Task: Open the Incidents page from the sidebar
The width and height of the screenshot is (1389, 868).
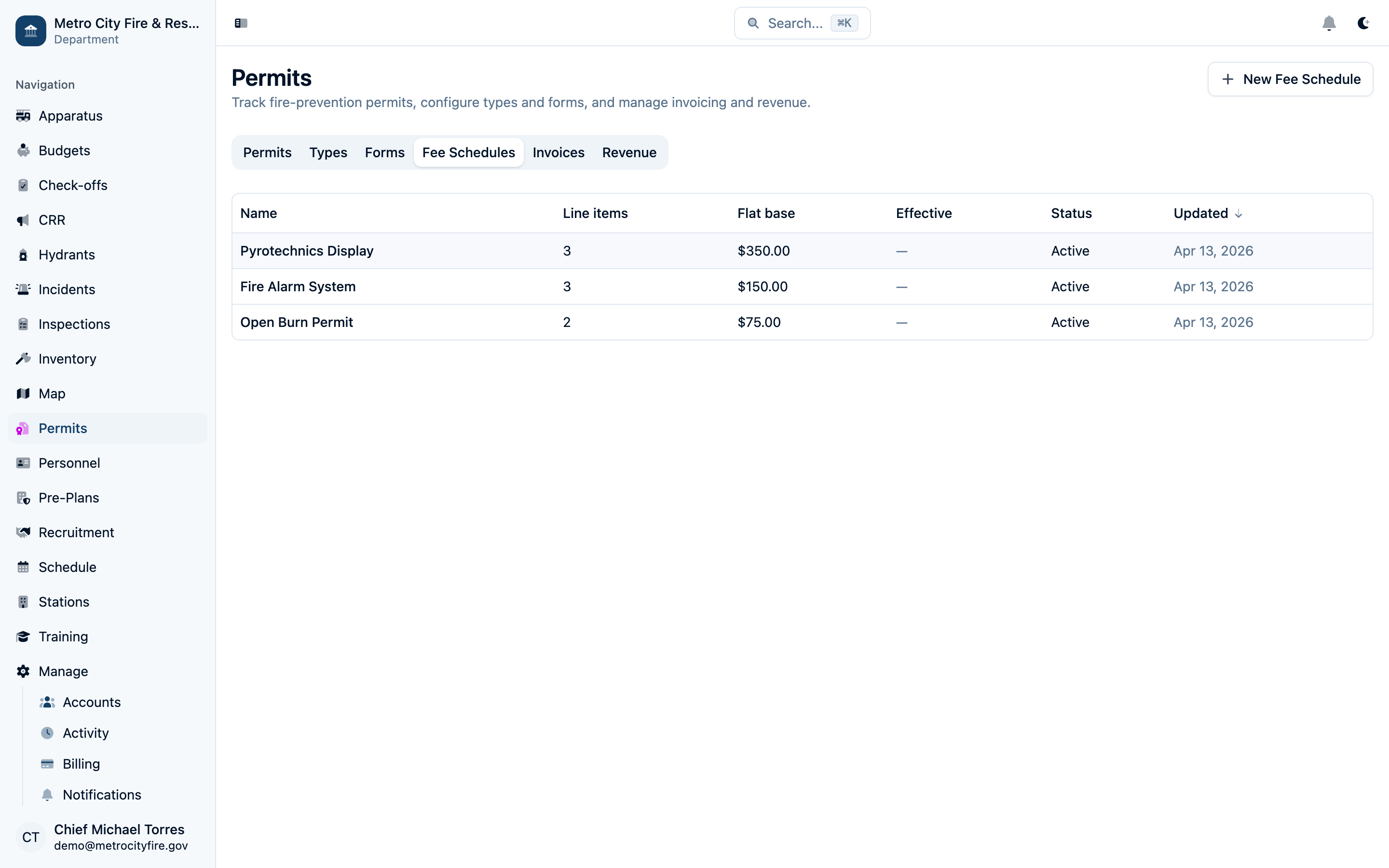Action: point(67,289)
